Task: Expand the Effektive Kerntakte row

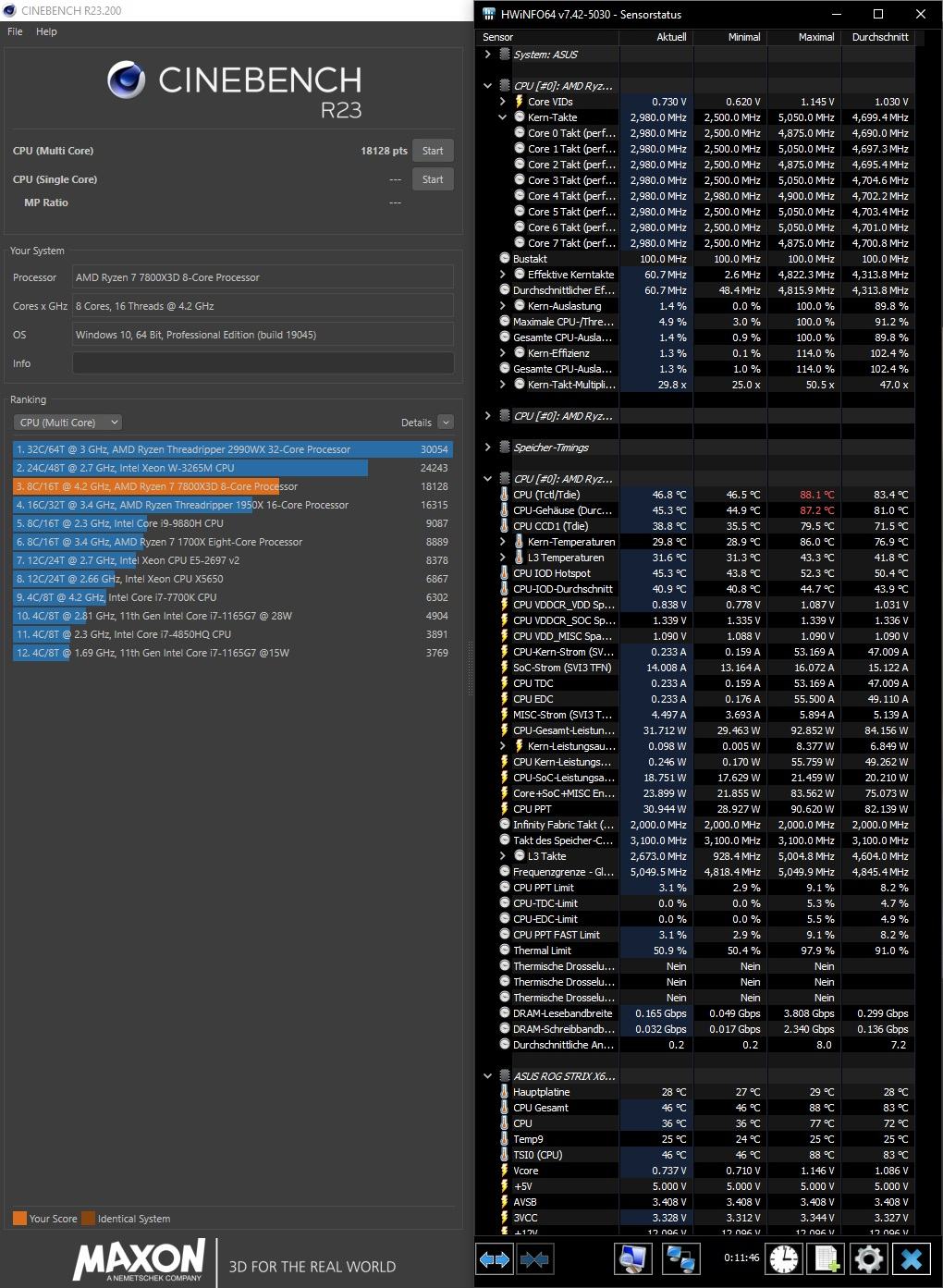Action: [x=502, y=275]
